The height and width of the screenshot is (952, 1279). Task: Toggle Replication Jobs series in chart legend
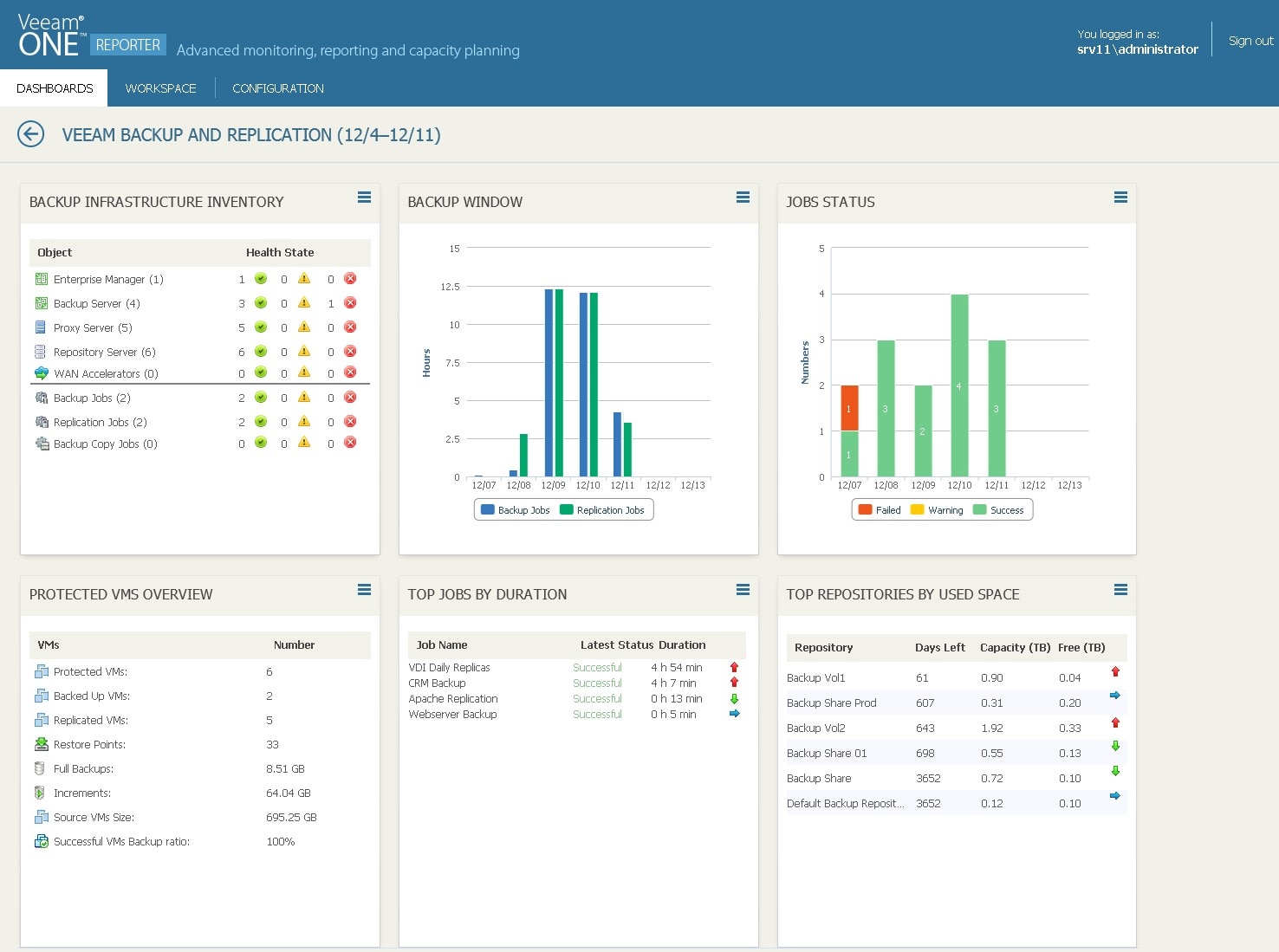(x=602, y=510)
